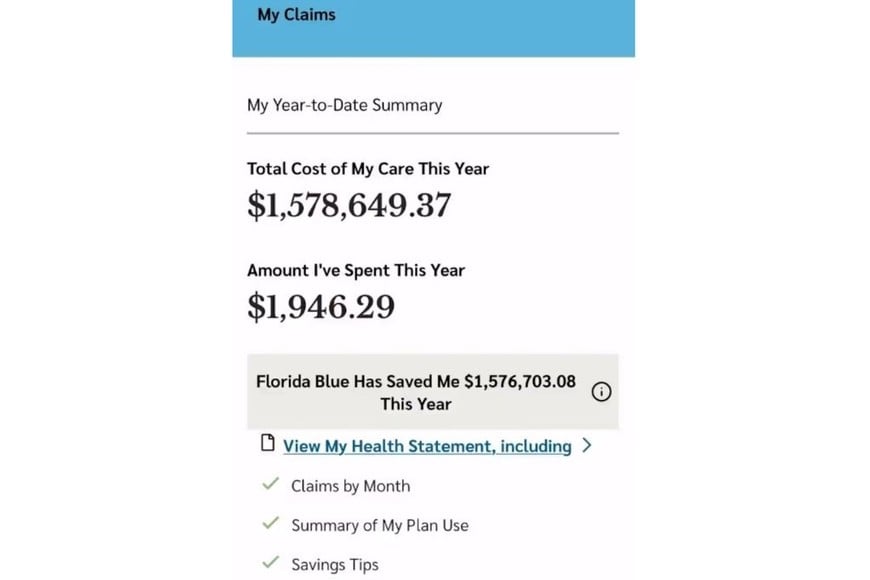Viewport: 870px width, 580px height.
Task: Click the green checkmark beside Savings Tips
Action: 269,563
